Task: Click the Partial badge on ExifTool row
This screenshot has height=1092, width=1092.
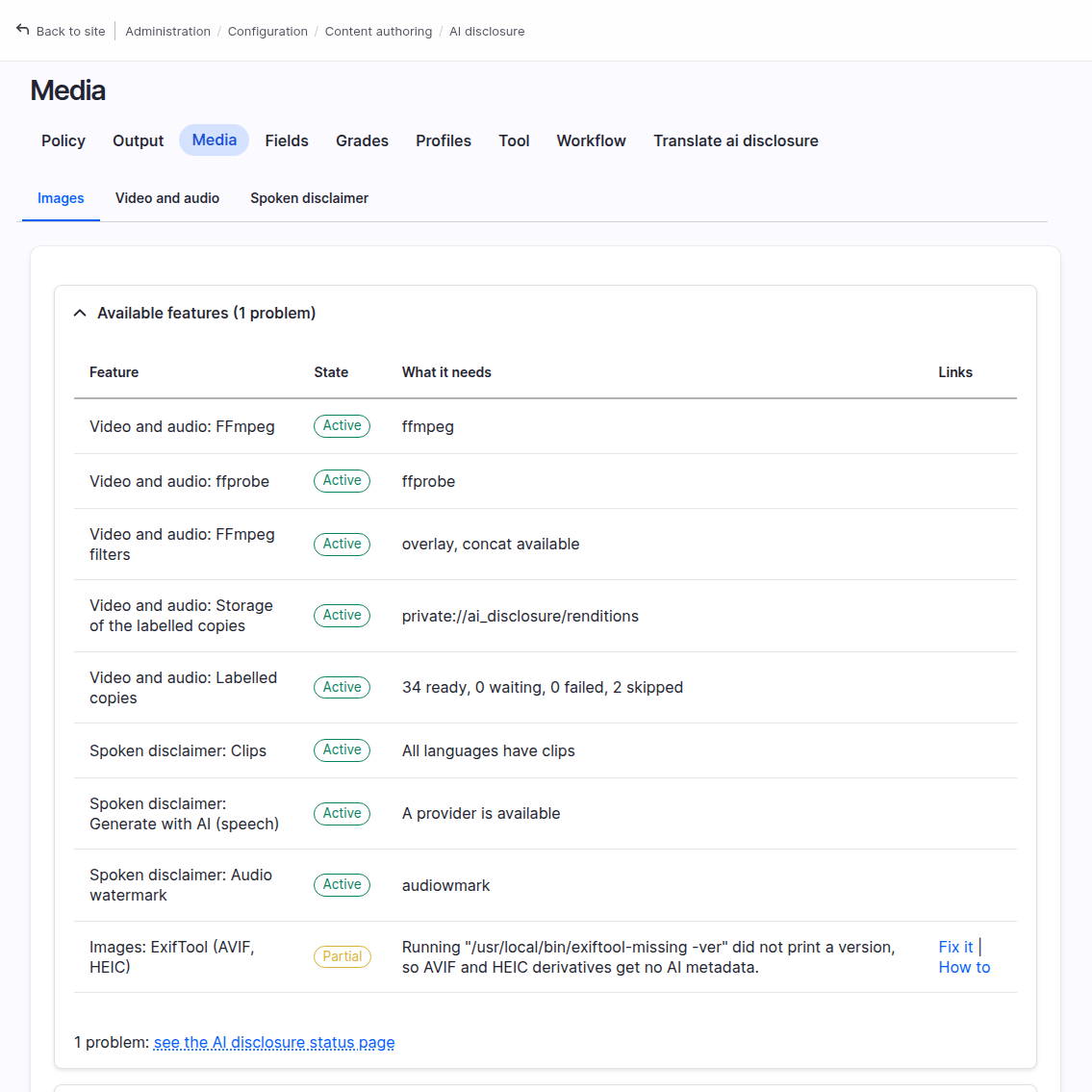Action: point(342,957)
